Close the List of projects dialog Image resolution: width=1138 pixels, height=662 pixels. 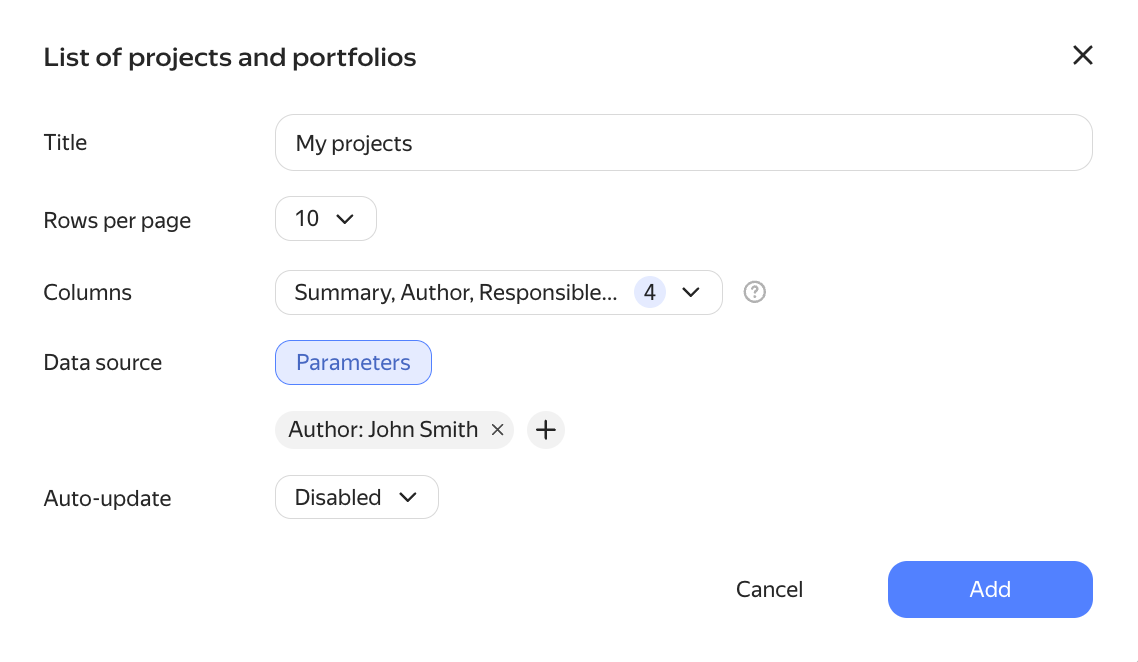point(1082,55)
